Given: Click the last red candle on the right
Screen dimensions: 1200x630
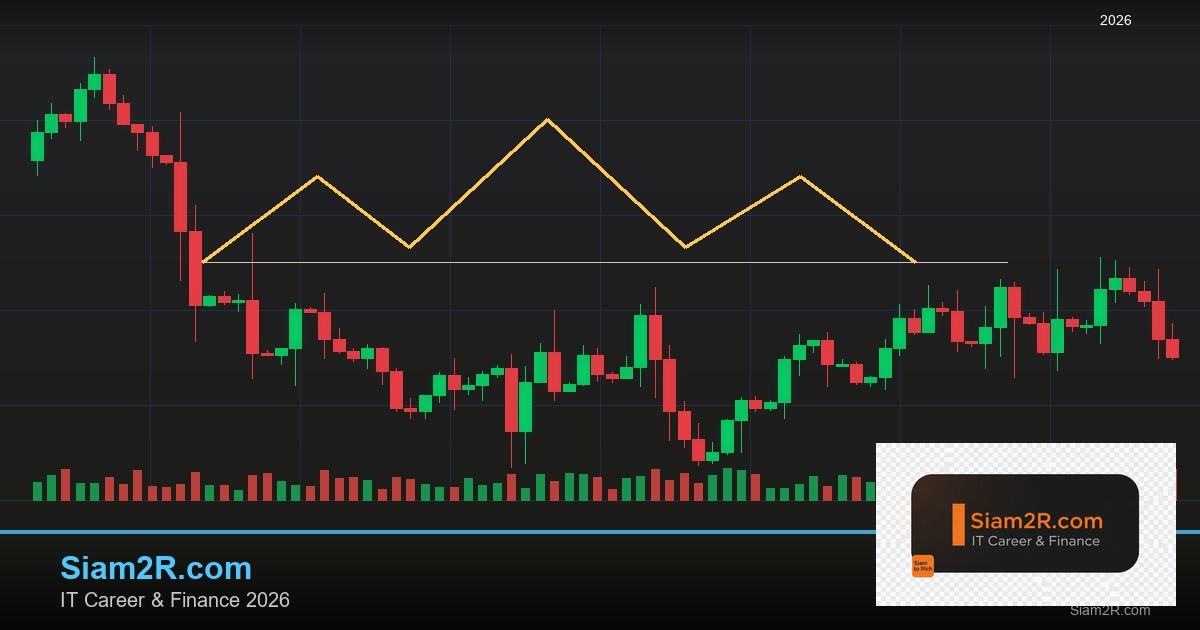Looking at the screenshot, I should click(x=1172, y=348).
